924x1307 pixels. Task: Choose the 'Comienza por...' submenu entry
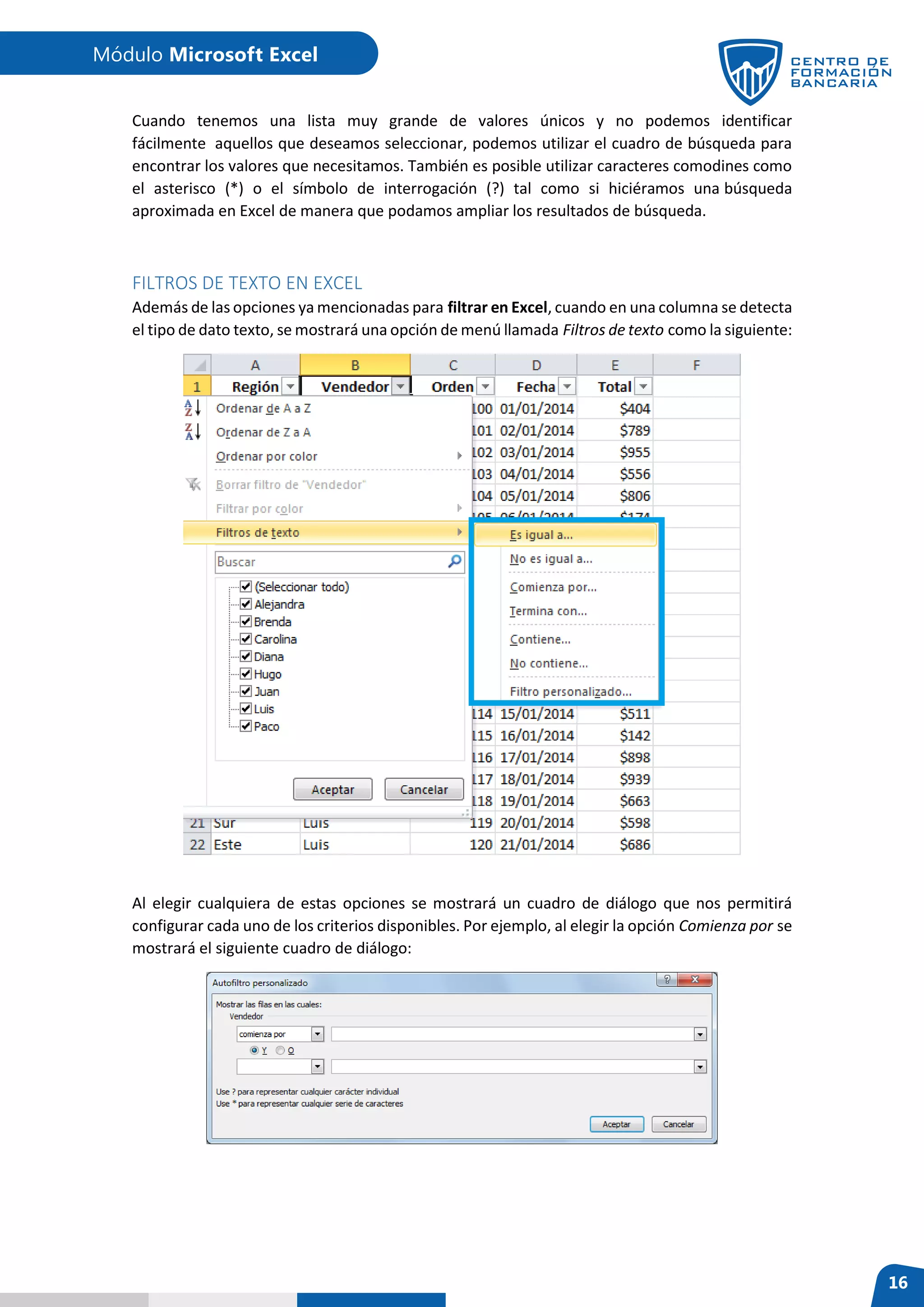[553, 587]
